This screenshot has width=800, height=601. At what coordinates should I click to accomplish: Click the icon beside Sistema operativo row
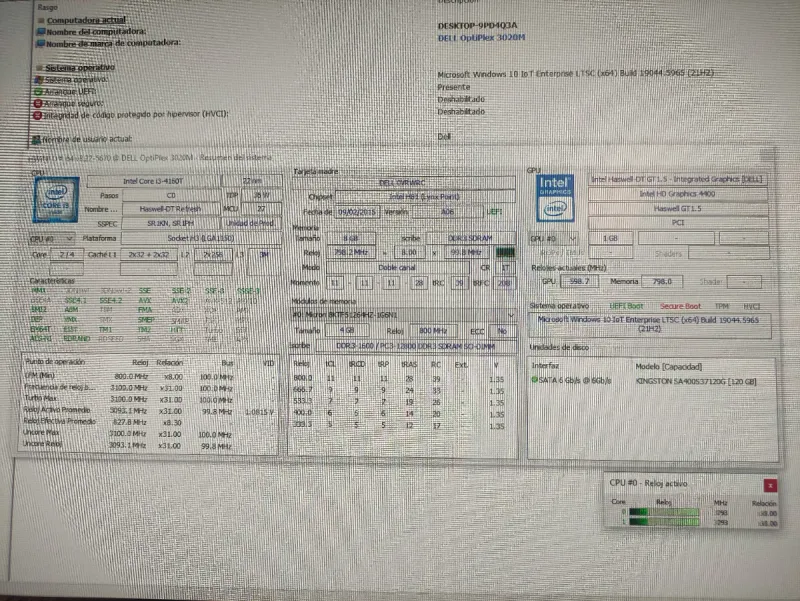tap(39, 80)
